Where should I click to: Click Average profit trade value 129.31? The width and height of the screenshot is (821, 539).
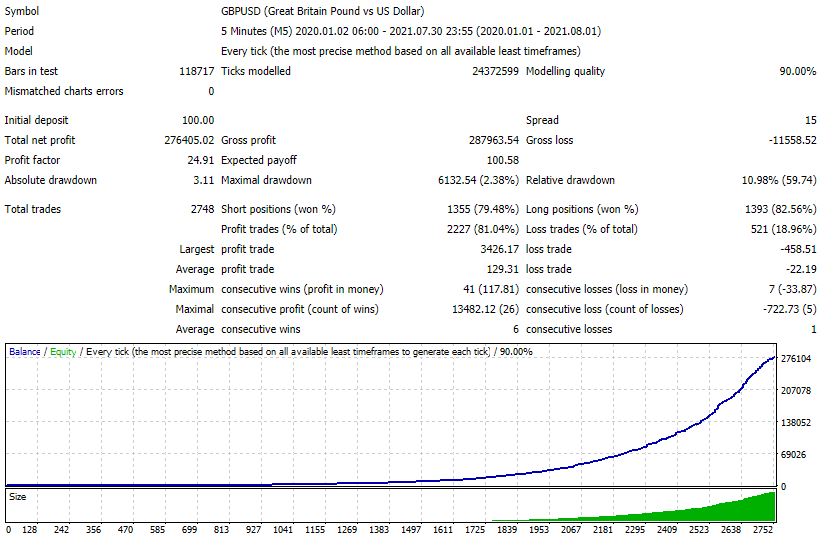pos(503,269)
